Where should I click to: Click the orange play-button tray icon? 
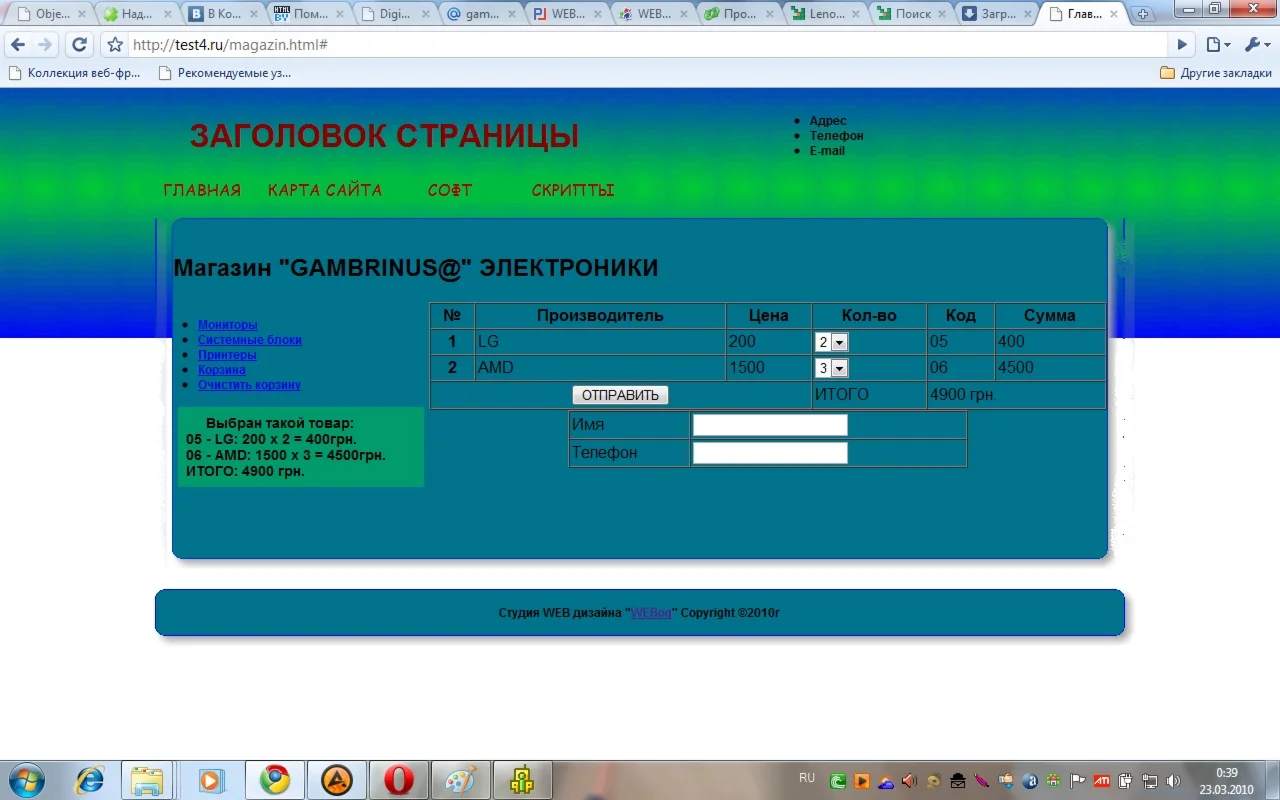(861, 781)
